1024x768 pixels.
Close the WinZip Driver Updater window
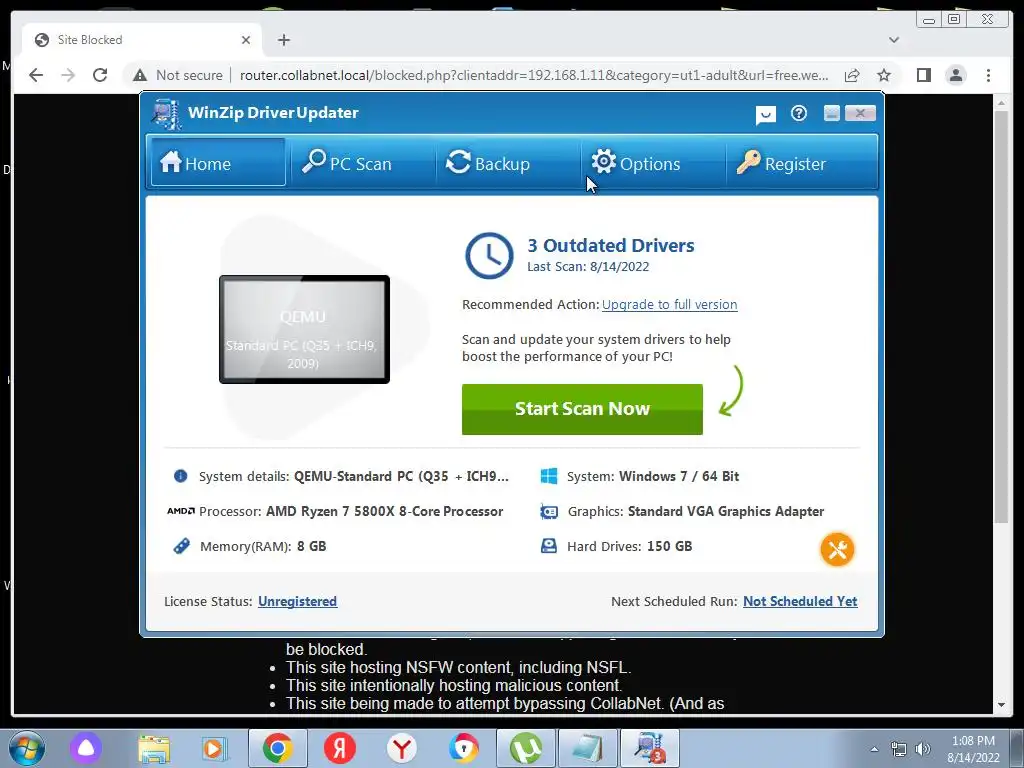coord(860,113)
